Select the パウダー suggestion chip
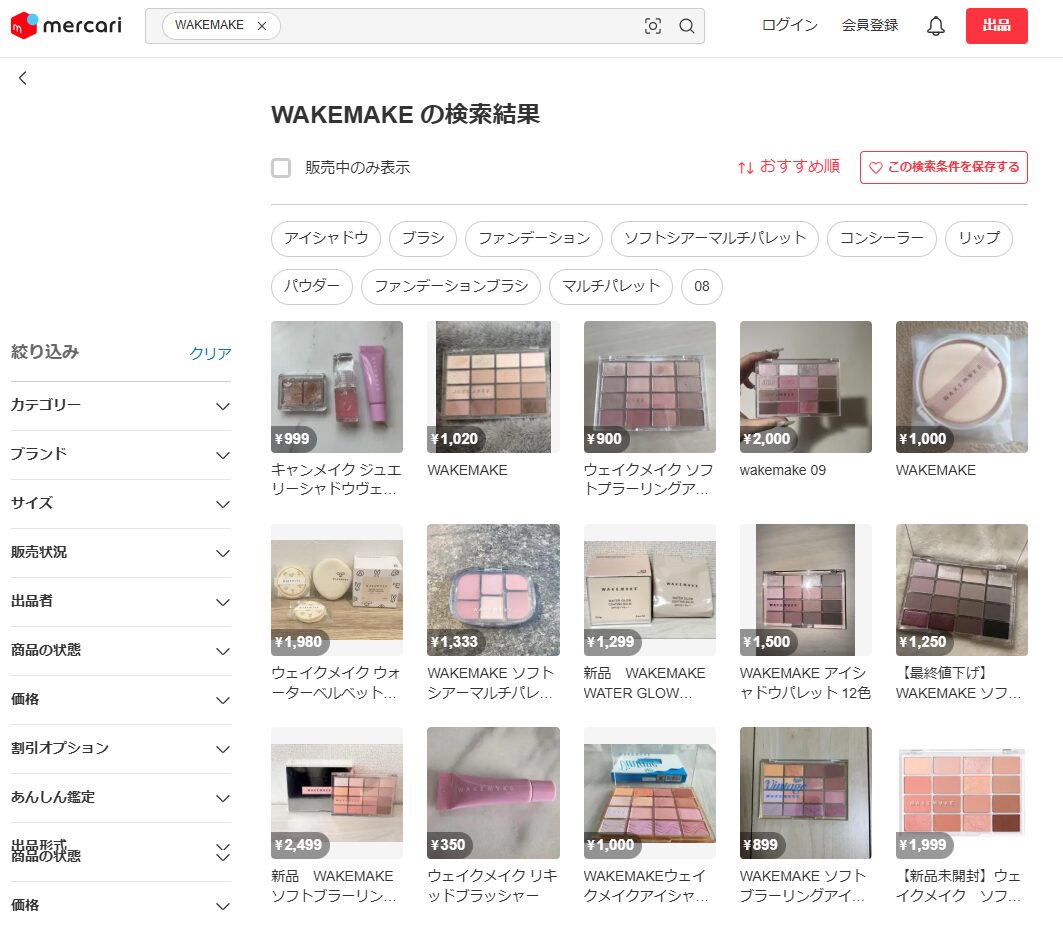1063x929 pixels. [312, 287]
